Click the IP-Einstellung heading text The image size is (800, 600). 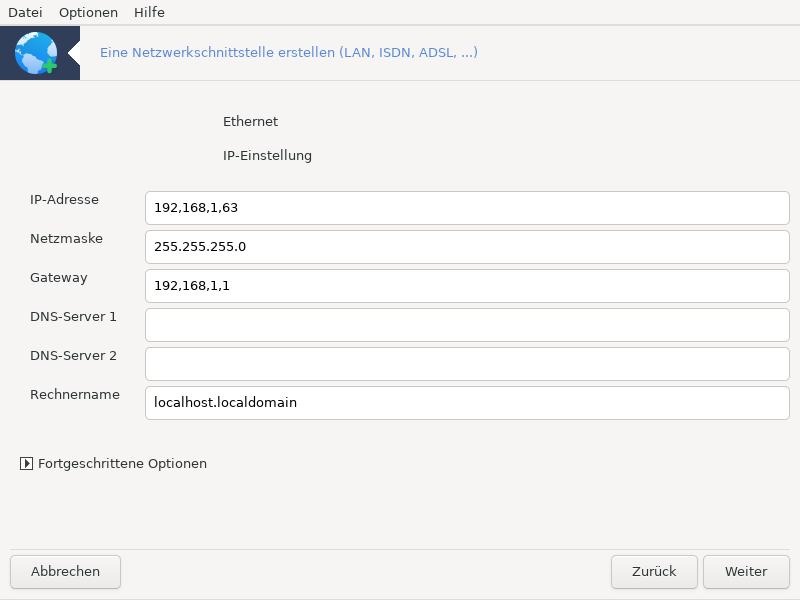[x=267, y=155]
